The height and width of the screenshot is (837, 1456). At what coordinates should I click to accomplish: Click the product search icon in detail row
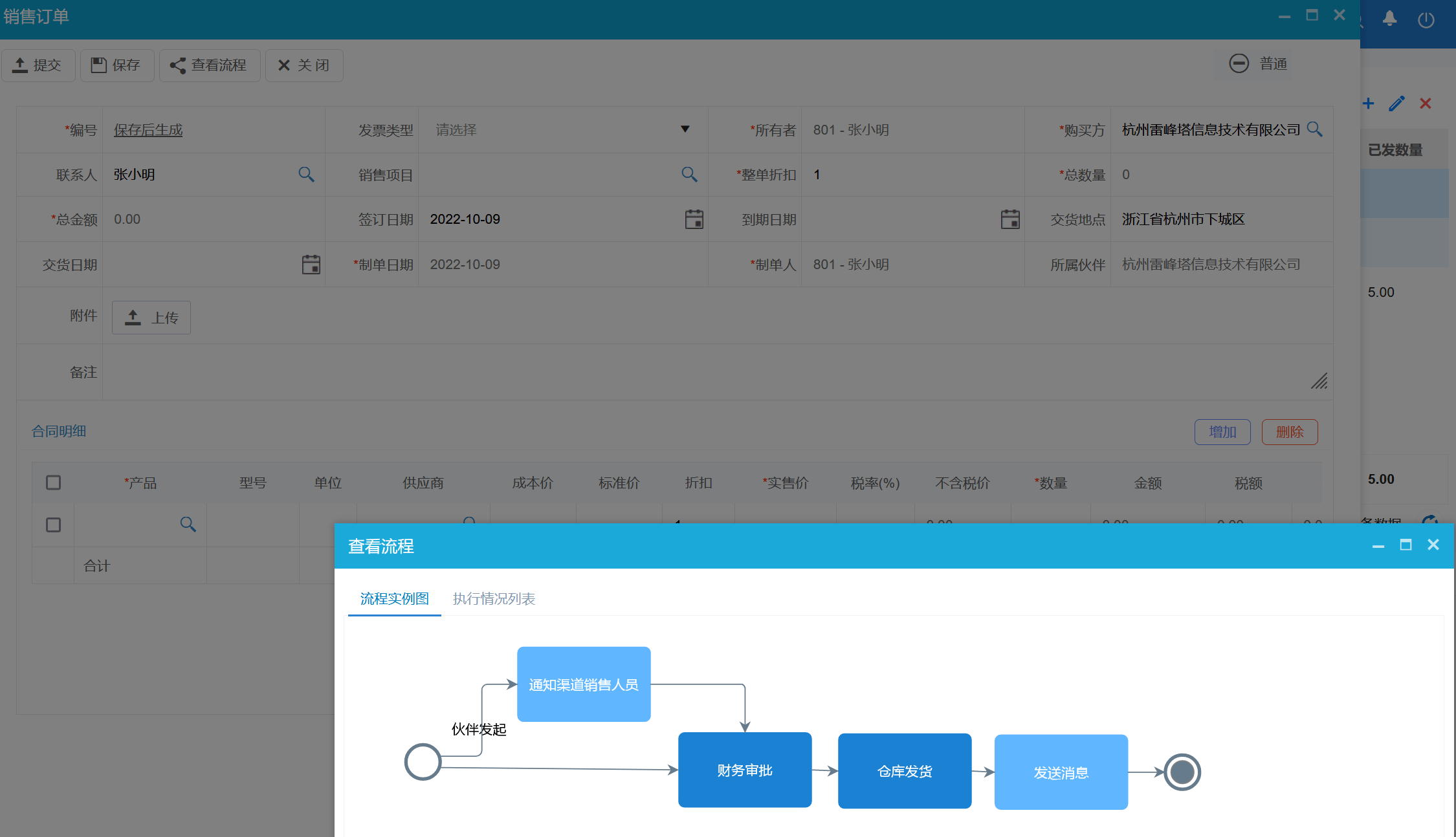tap(188, 525)
